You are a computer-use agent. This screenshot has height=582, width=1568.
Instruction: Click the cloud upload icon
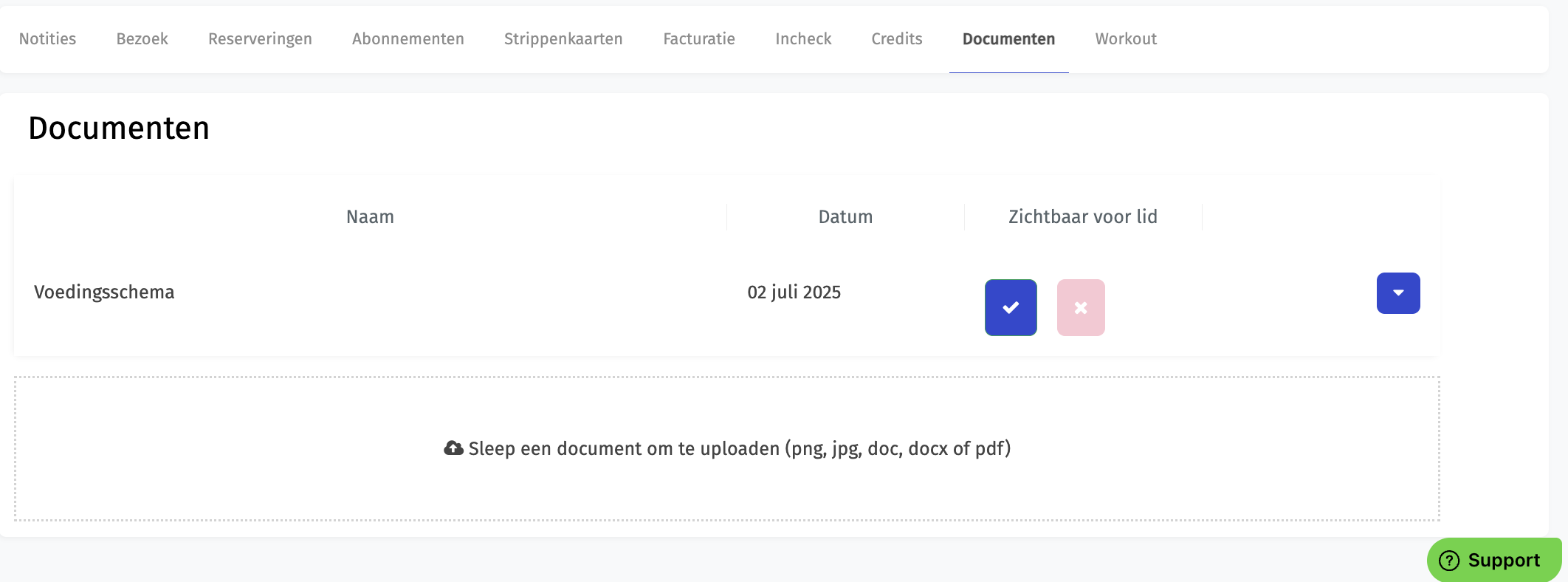(453, 448)
